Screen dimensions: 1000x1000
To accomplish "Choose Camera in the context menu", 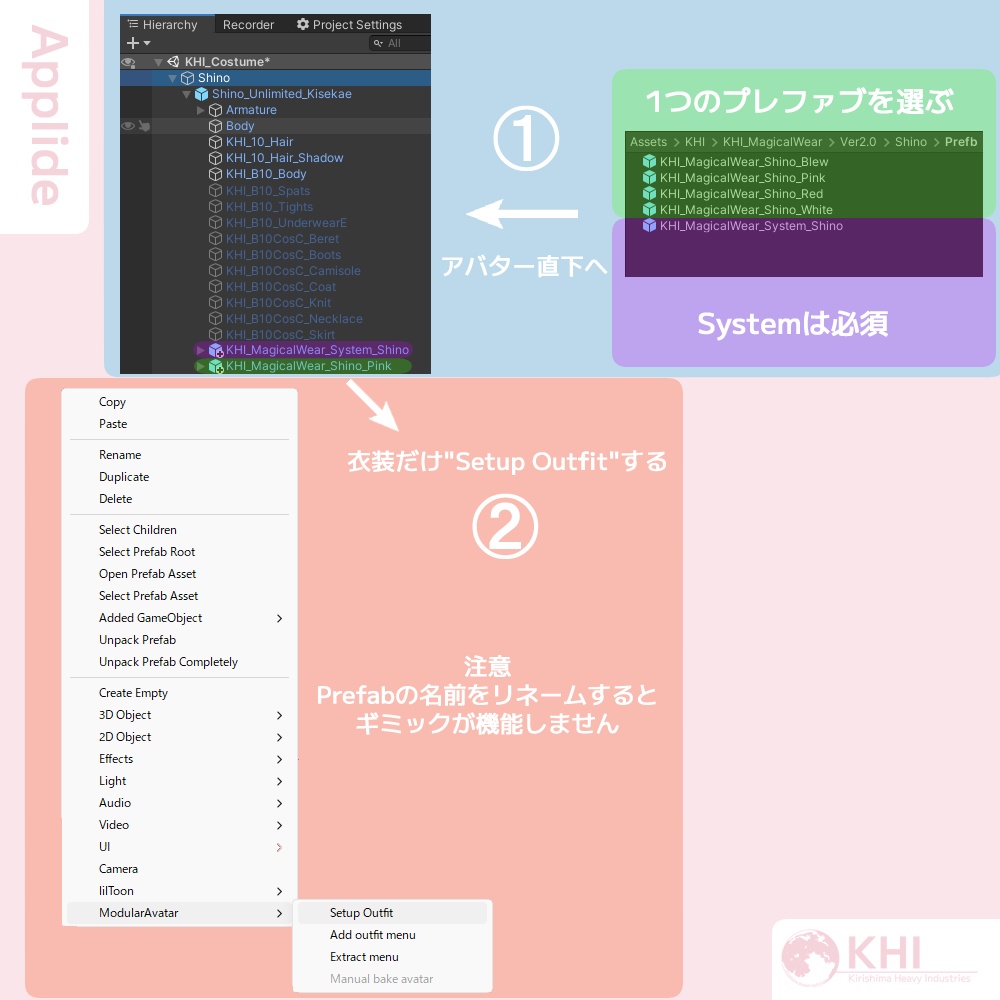I will [179, 869].
